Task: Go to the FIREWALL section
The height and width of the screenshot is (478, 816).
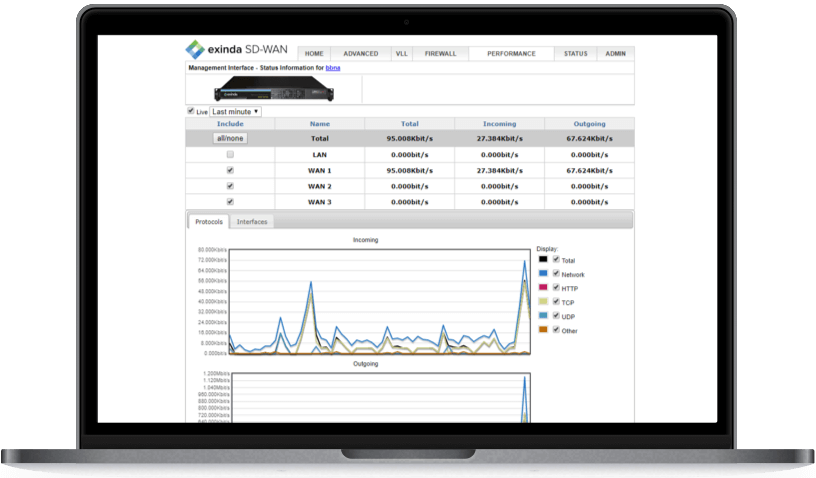Action: (x=440, y=54)
